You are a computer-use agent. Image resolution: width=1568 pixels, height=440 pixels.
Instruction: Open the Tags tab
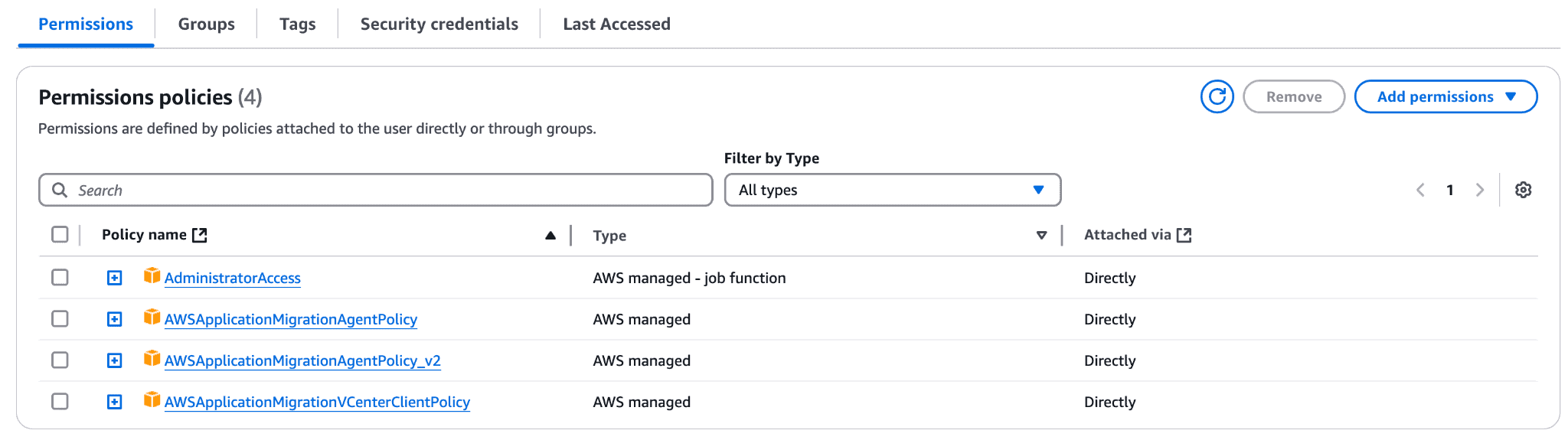tap(298, 24)
